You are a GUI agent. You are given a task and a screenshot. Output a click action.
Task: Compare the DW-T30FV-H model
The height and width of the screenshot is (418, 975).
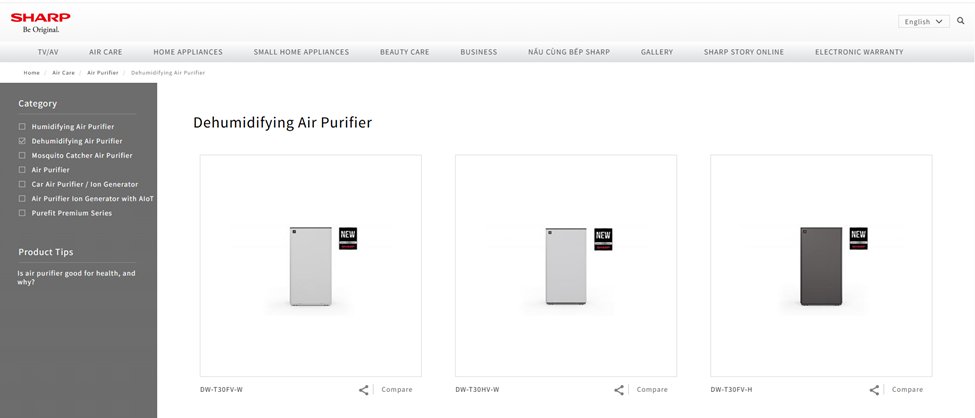tap(907, 390)
